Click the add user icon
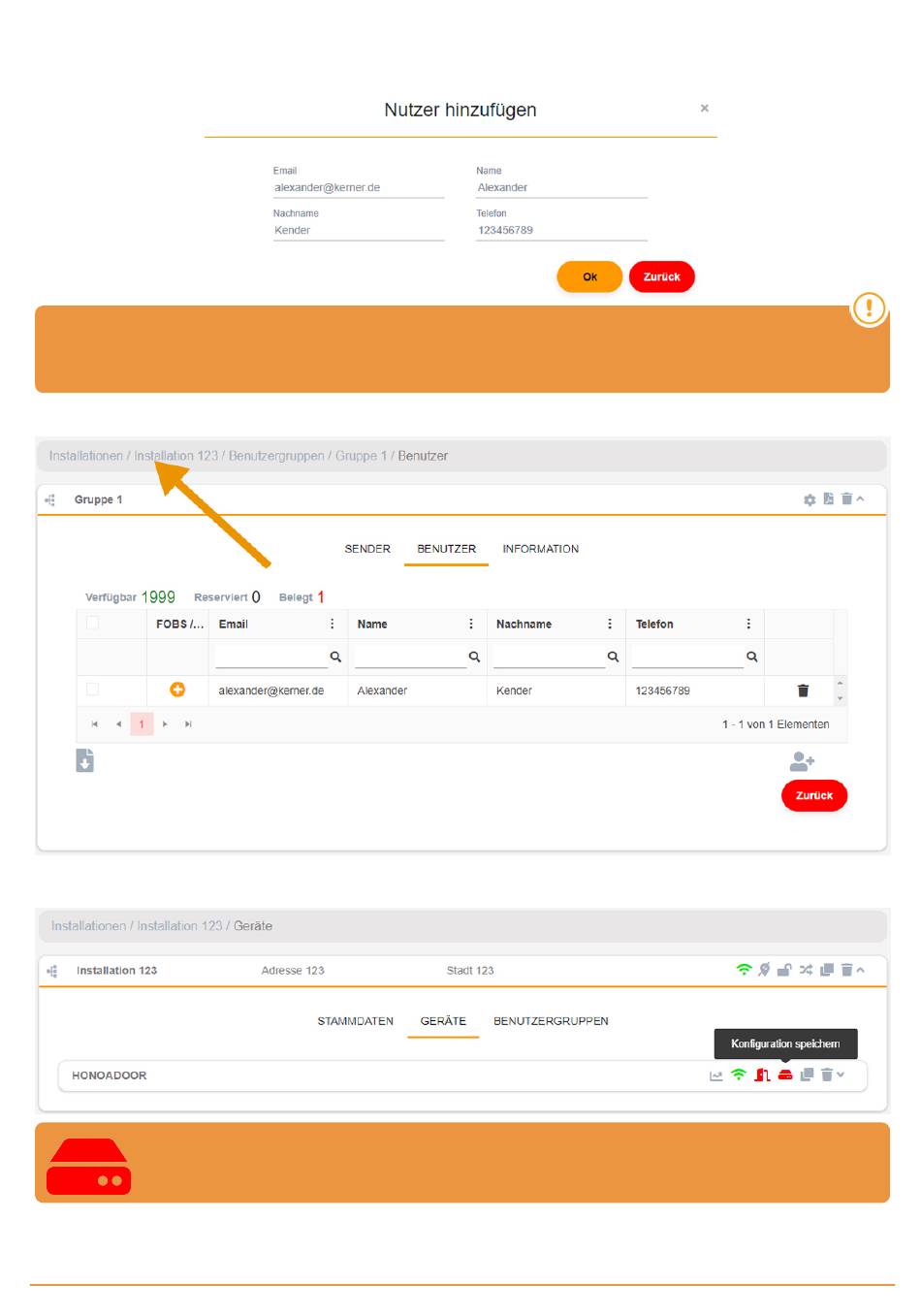921x1316 pixels. (x=802, y=761)
